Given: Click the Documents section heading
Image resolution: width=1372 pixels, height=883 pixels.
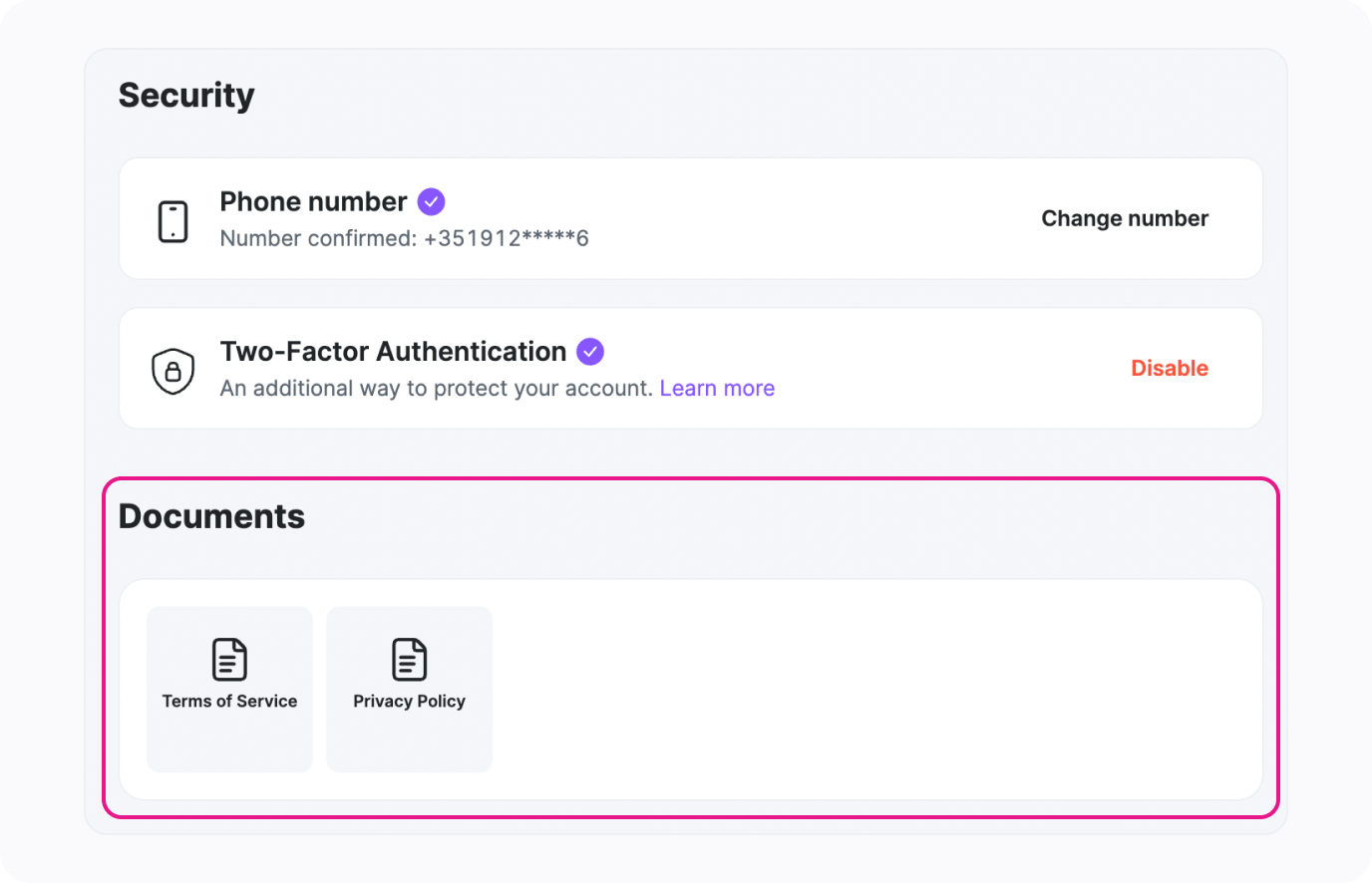Looking at the screenshot, I should [211, 517].
